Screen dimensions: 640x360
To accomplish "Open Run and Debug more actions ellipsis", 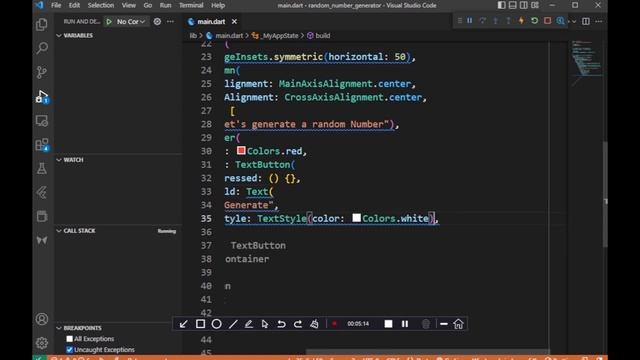I will point(170,22).
